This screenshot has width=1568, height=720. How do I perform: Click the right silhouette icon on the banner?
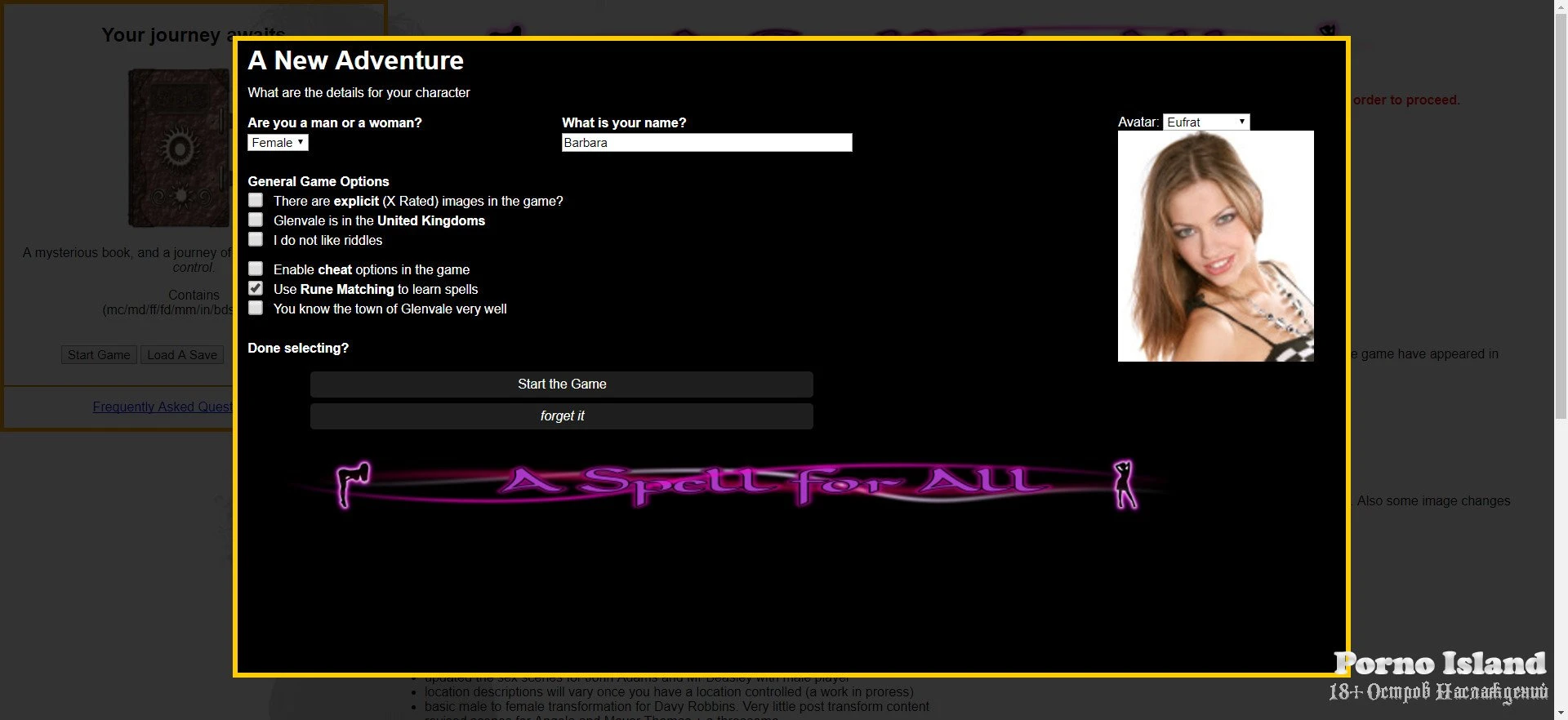(x=1125, y=484)
